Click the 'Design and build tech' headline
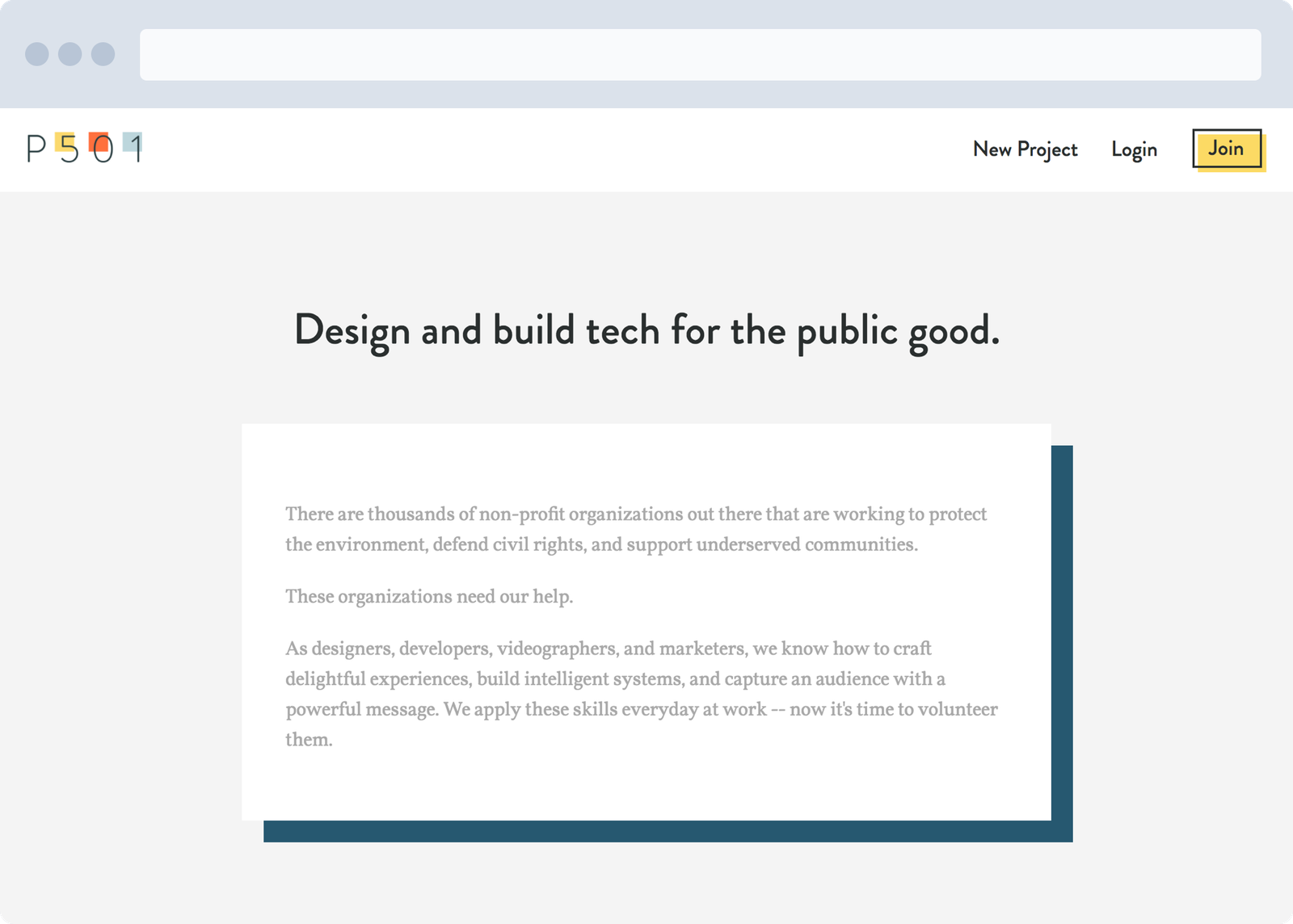 click(646, 330)
